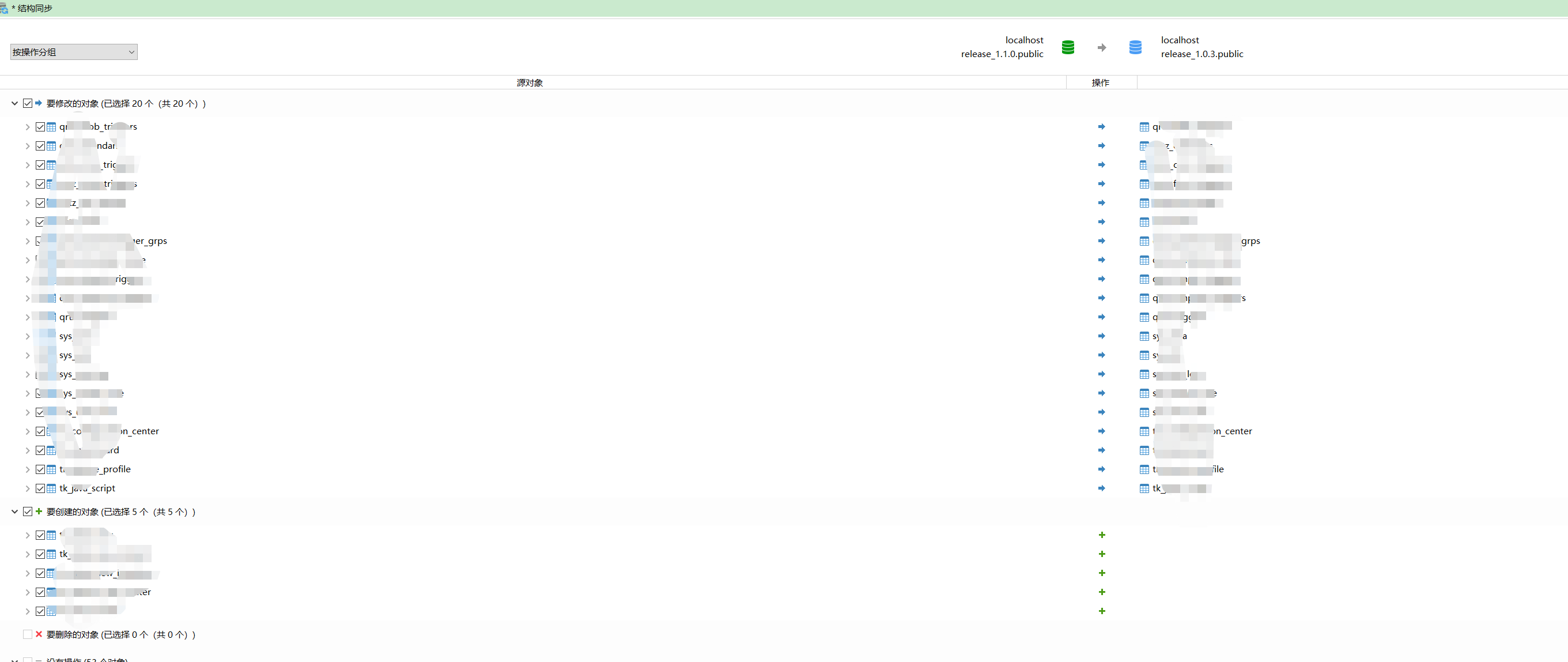Click the blue target database icon
Image resolution: width=1568 pixels, height=662 pixels.
coord(1135,47)
